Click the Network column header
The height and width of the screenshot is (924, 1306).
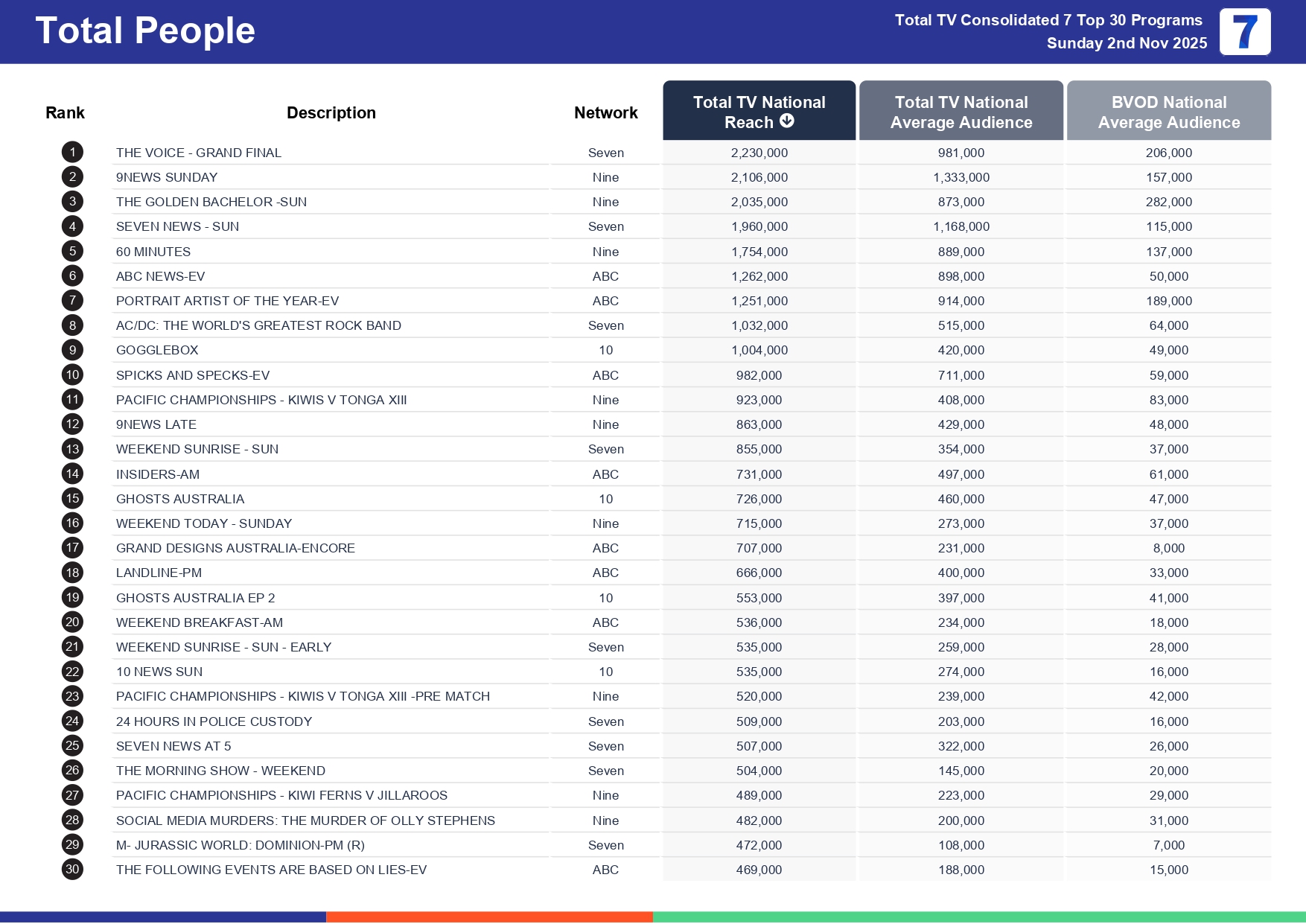pyautogui.click(x=605, y=113)
